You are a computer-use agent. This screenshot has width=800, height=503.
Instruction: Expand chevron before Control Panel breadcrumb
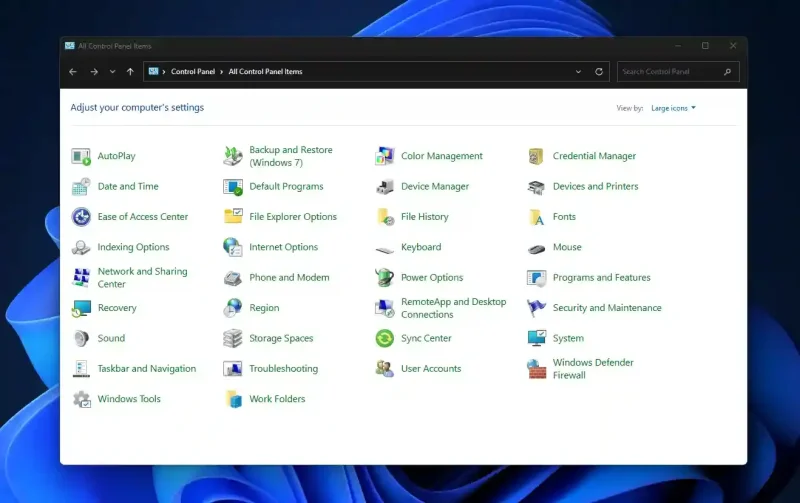tap(164, 72)
